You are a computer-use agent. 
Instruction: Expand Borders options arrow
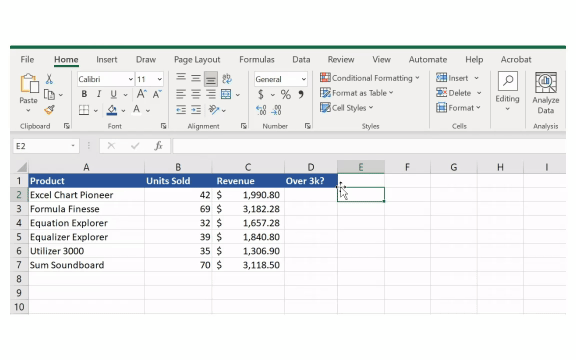96,110
